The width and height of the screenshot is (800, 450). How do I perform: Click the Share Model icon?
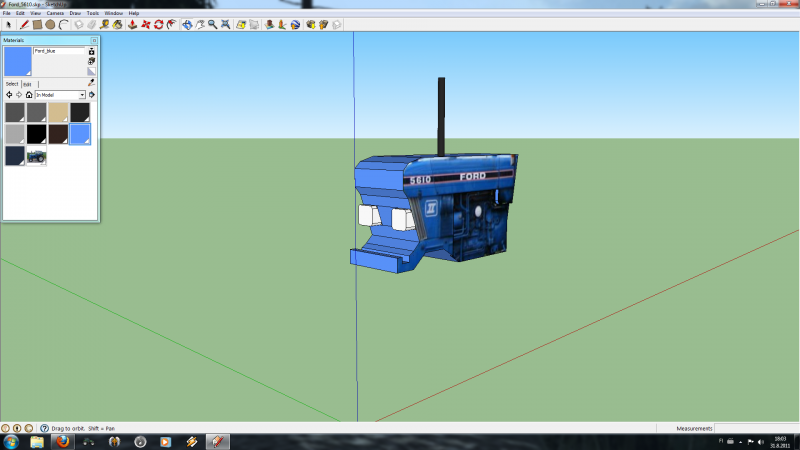coord(323,24)
